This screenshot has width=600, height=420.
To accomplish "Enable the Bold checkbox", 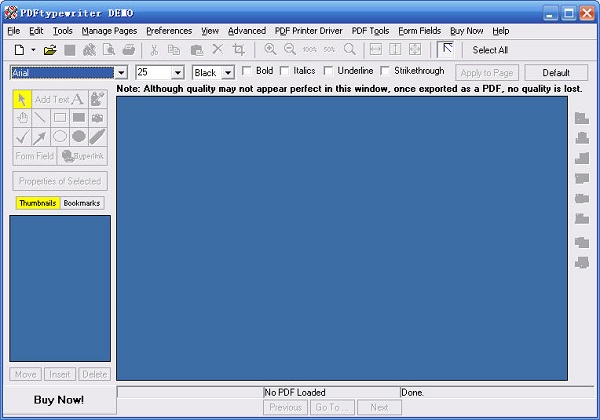I will (247, 71).
